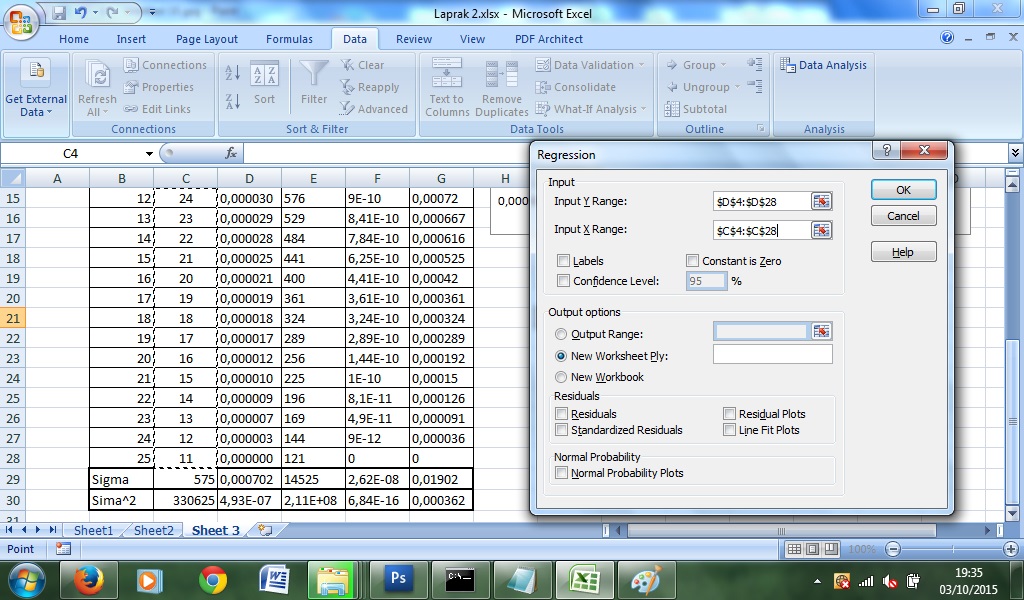
Task: Apply the Filter tool
Action: click(x=313, y=85)
